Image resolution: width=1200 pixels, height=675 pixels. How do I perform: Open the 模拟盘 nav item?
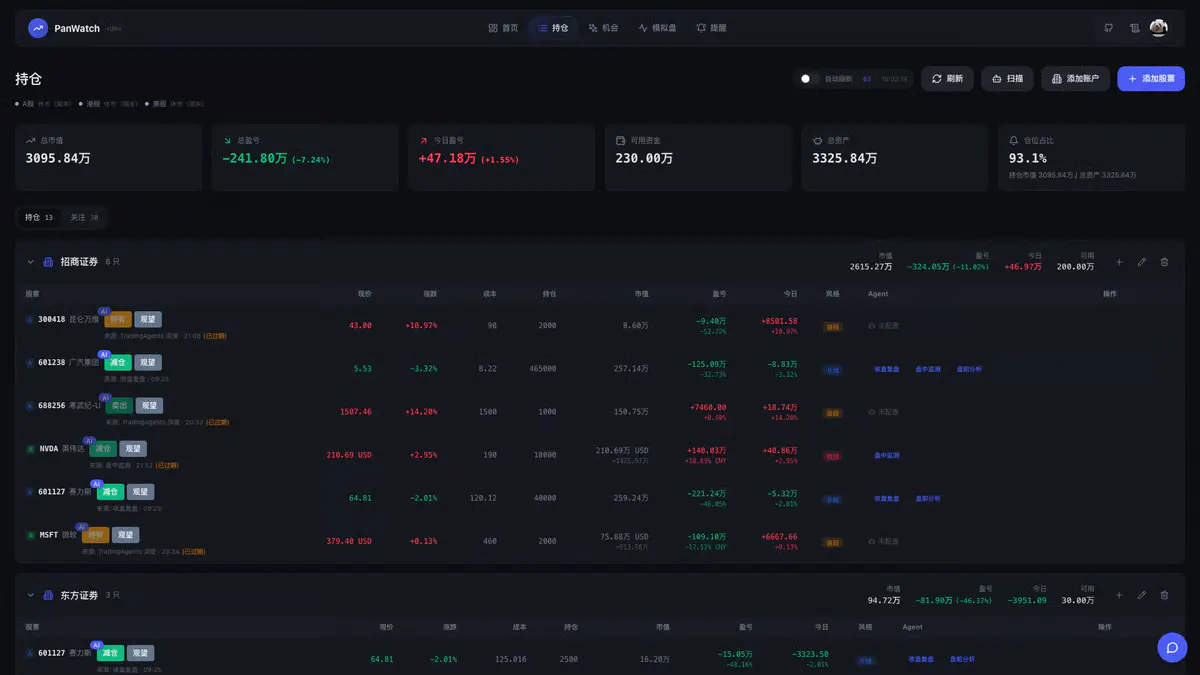pyautogui.click(x=657, y=28)
